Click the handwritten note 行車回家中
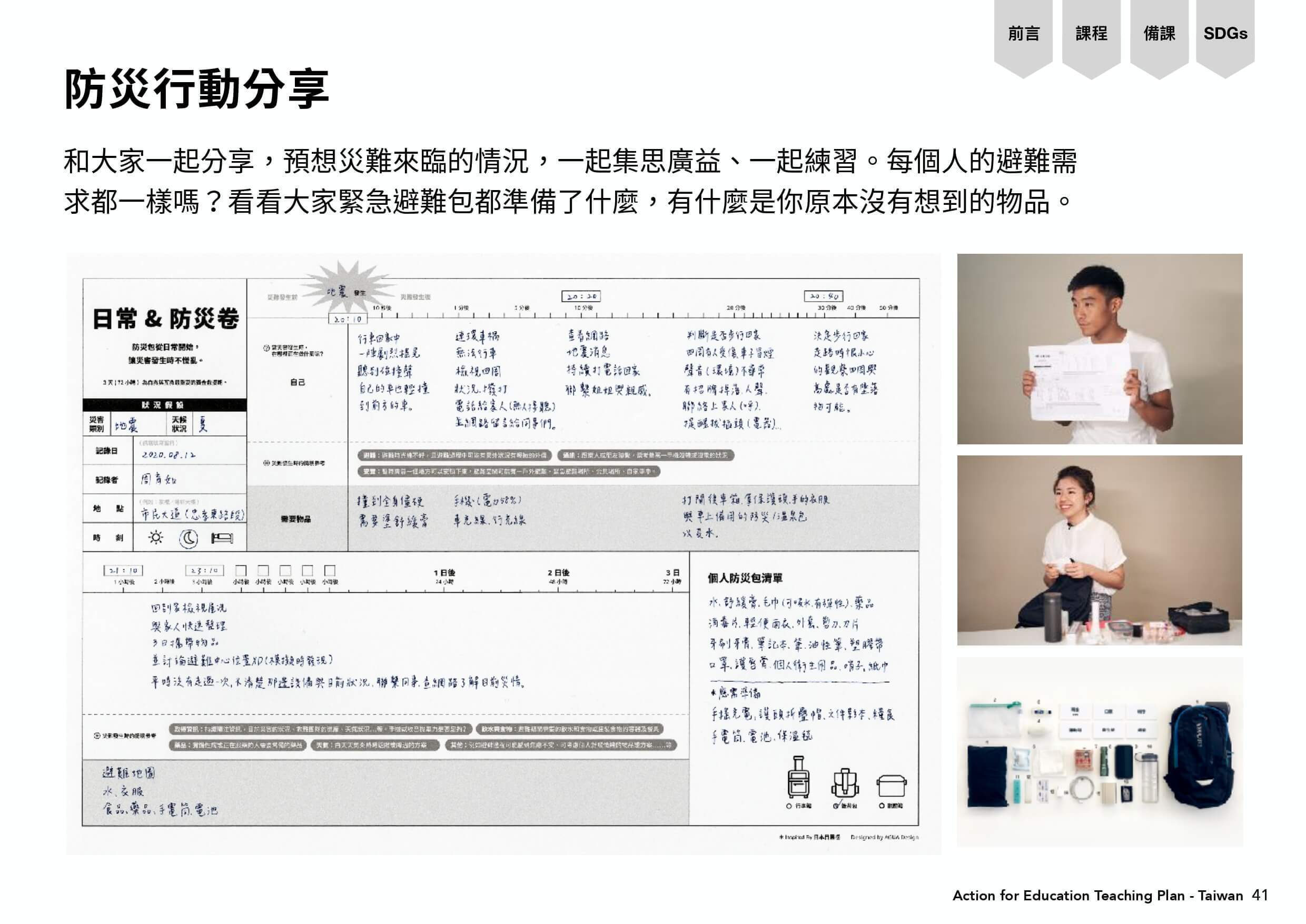This screenshot has height=924, width=1306. [x=379, y=337]
